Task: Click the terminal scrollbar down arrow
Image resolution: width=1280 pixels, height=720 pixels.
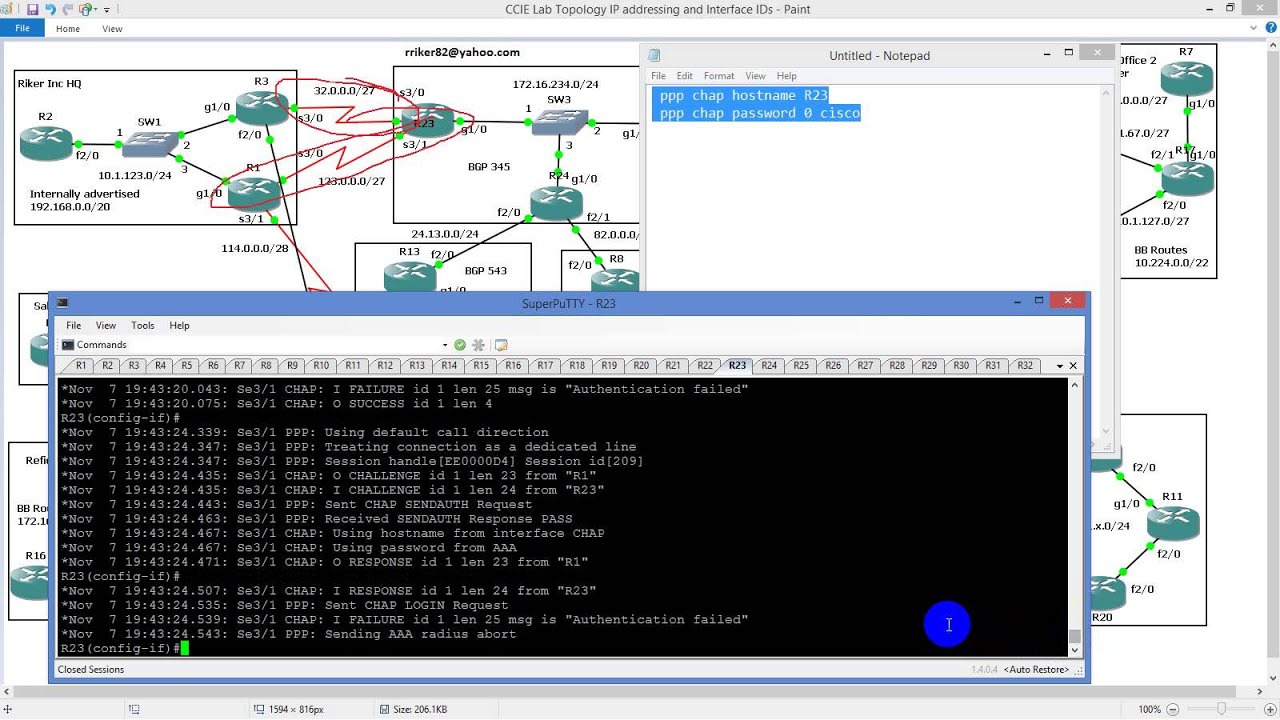Action: pyautogui.click(x=1075, y=650)
